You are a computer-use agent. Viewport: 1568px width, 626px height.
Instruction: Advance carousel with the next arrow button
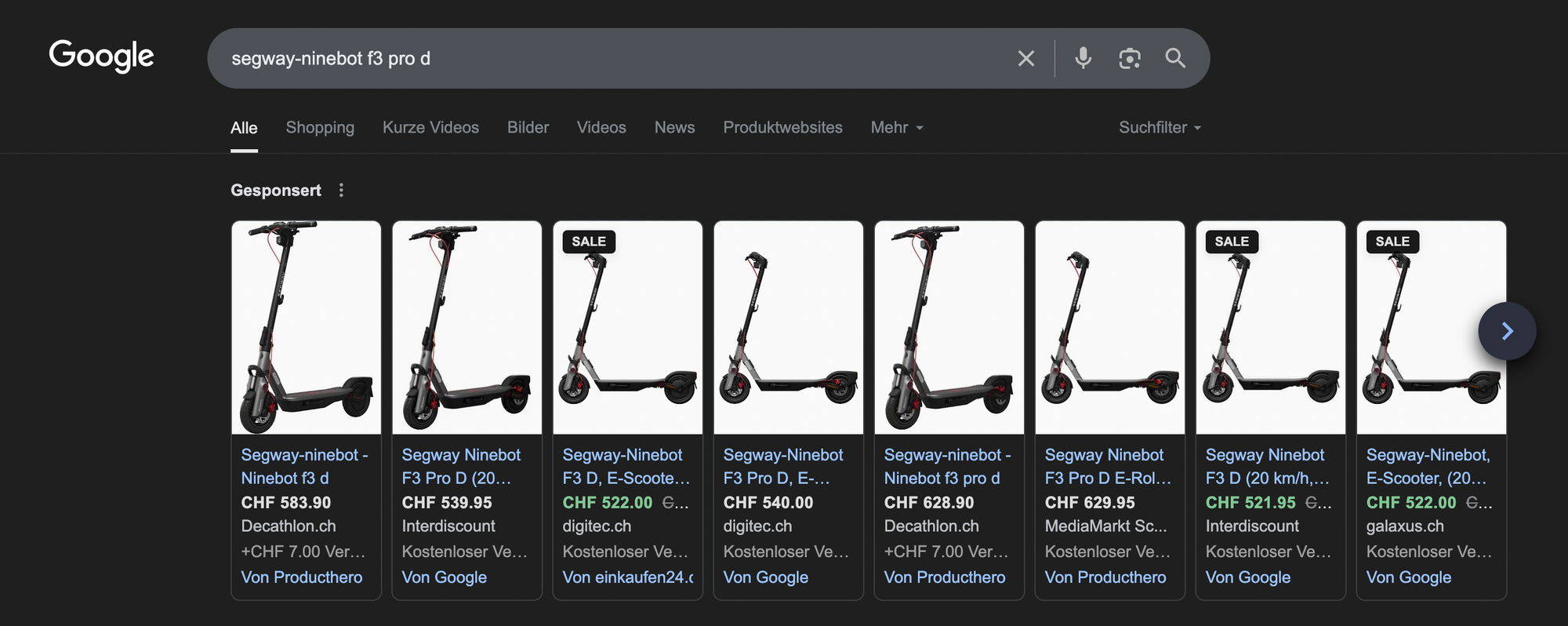click(x=1507, y=331)
